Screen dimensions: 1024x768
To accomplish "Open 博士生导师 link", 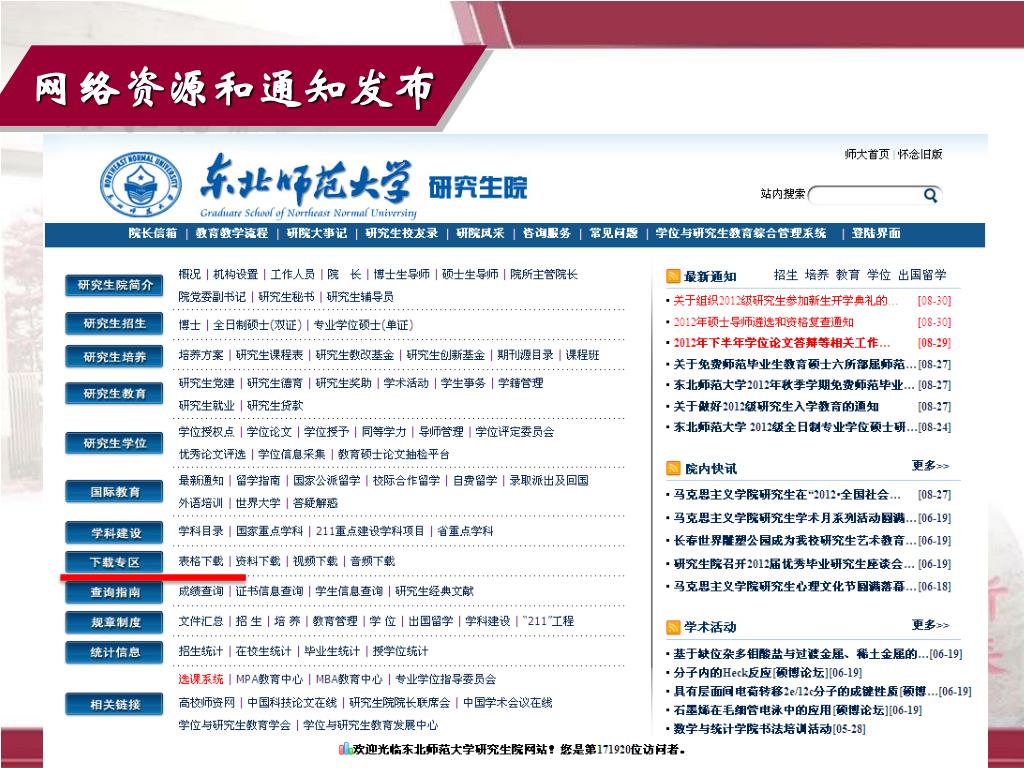I will coord(402,274).
